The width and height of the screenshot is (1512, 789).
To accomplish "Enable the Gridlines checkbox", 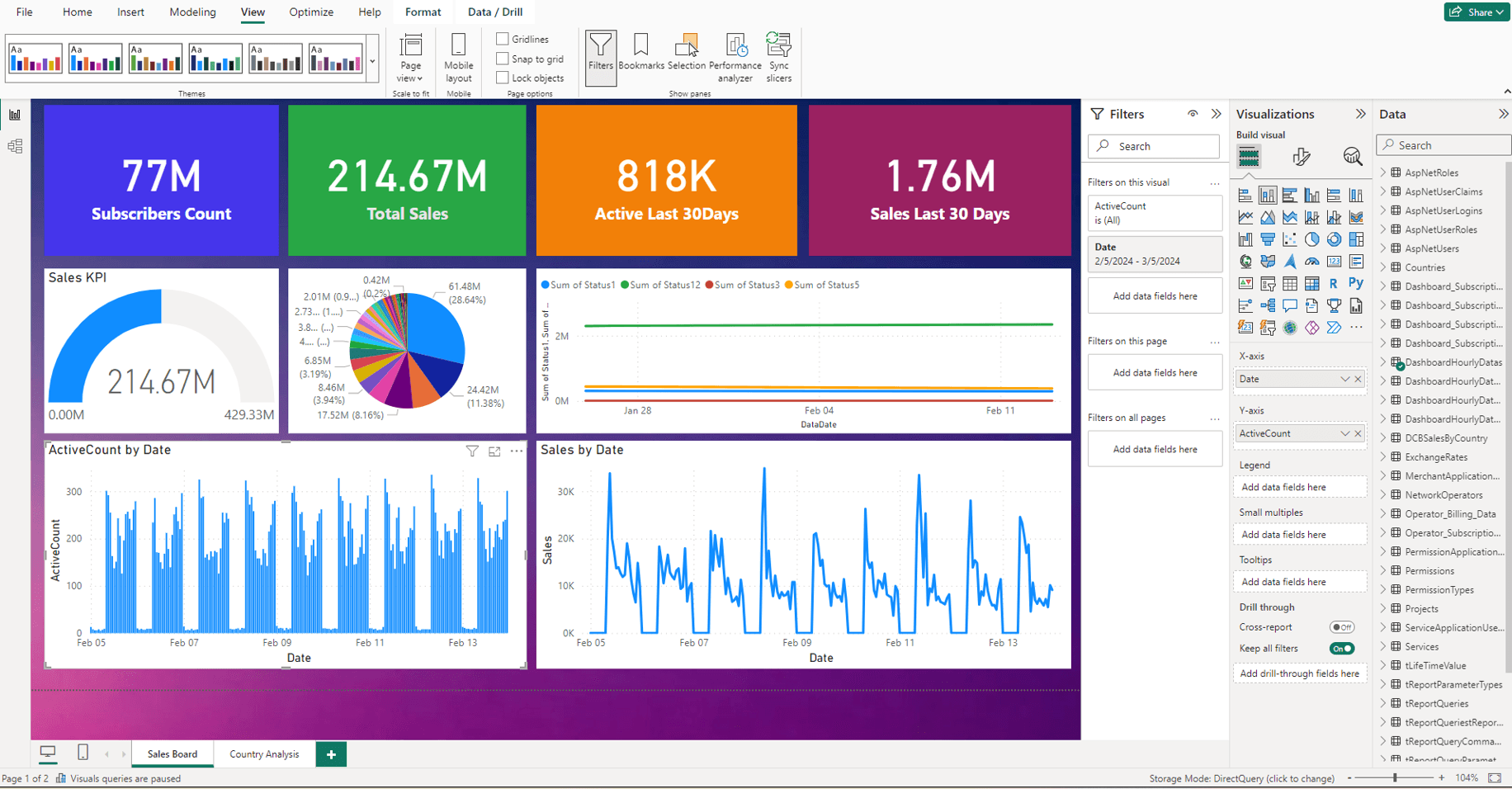I will tap(503, 39).
